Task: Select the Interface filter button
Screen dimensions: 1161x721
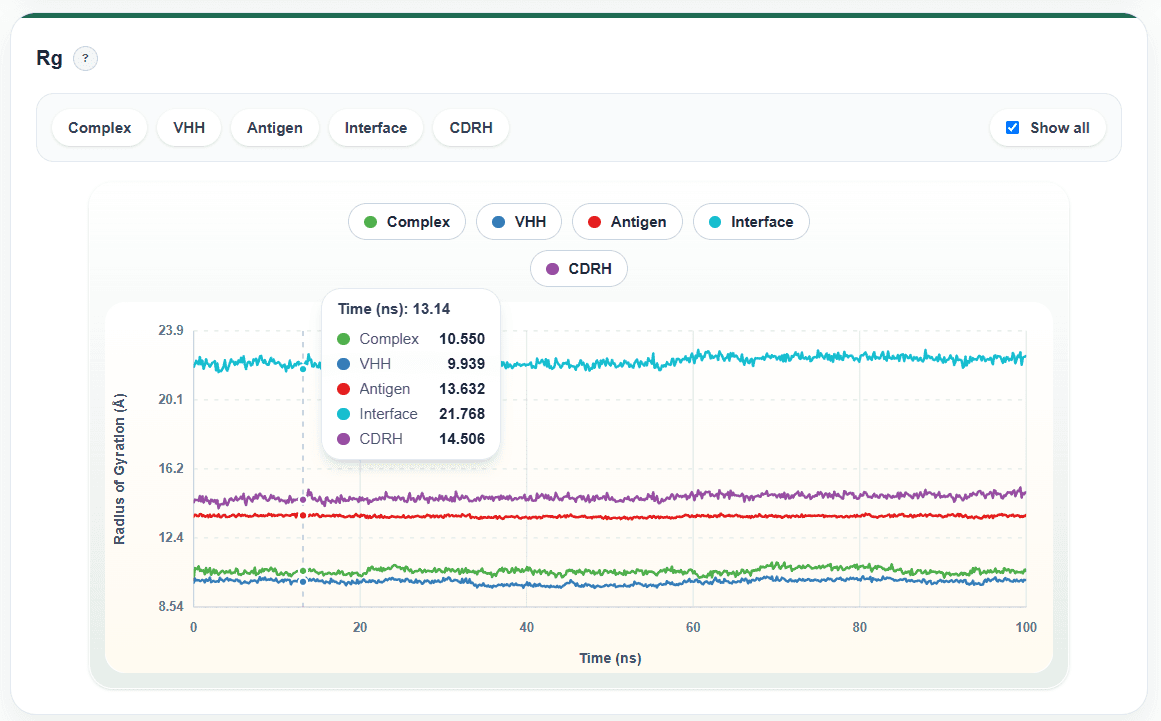Action: [x=375, y=127]
